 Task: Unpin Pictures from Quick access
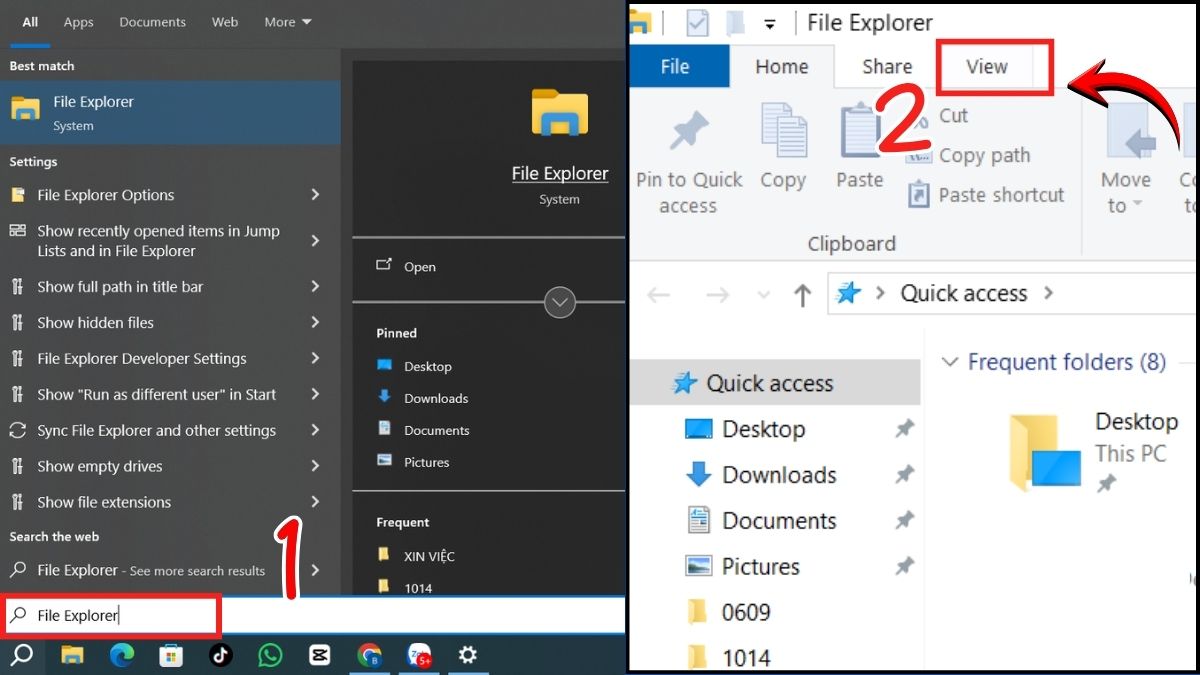click(904, 566)
